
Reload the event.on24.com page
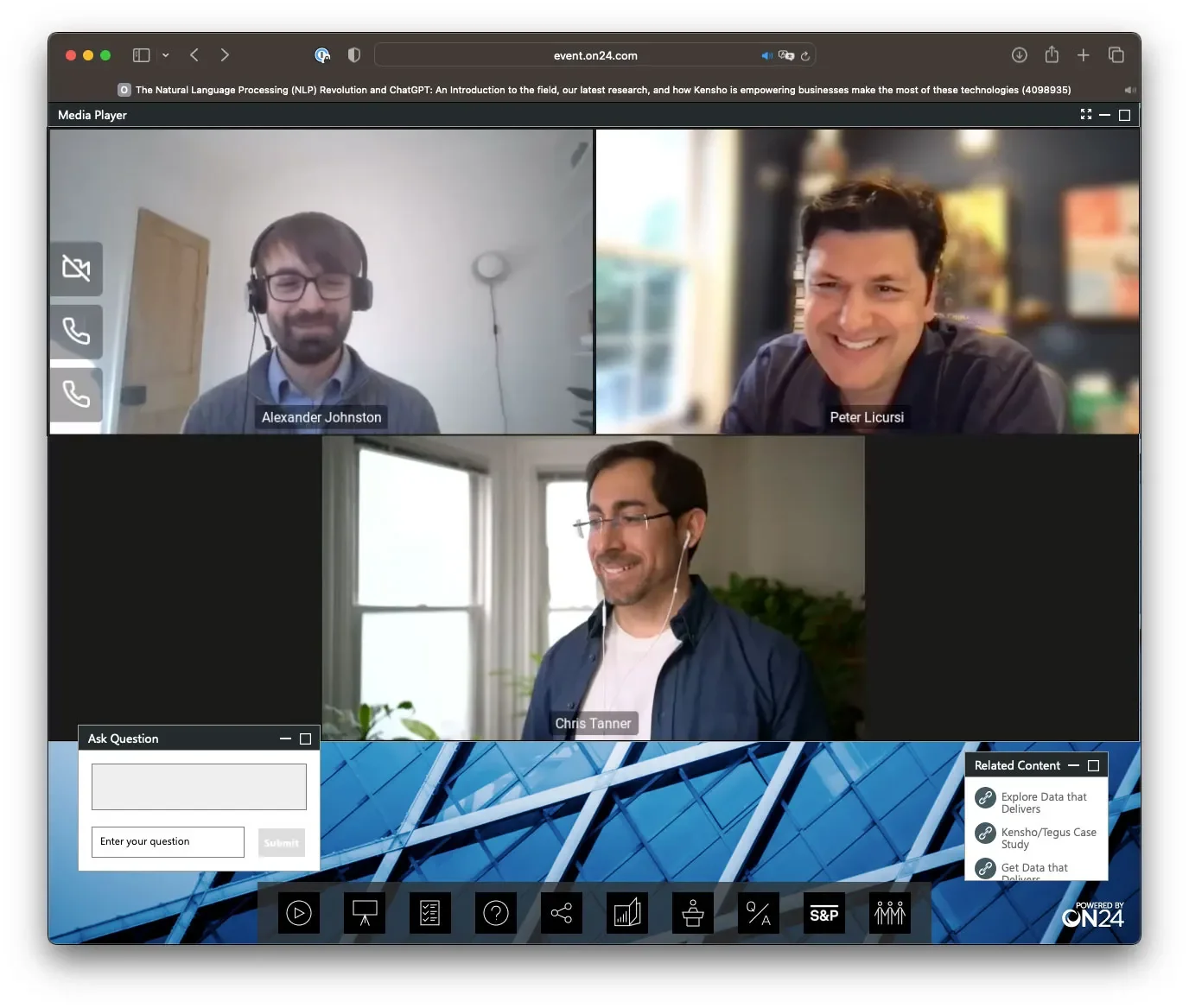[x=805, y=55]
